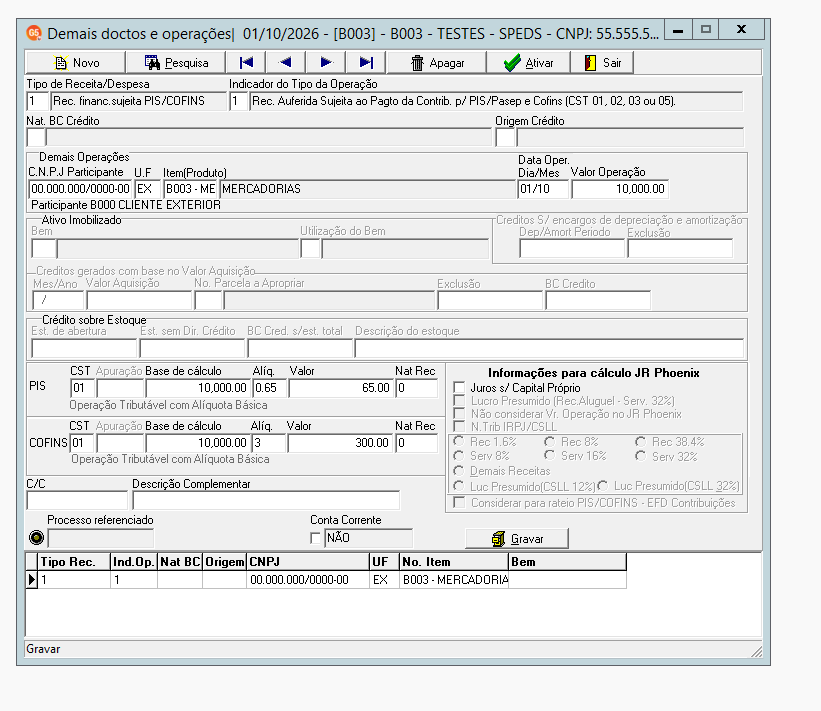This screenshot has height=711, width=821.
Task: Click the B003 - MERCADORIA grid cell
Action: (x=454, y=580)
